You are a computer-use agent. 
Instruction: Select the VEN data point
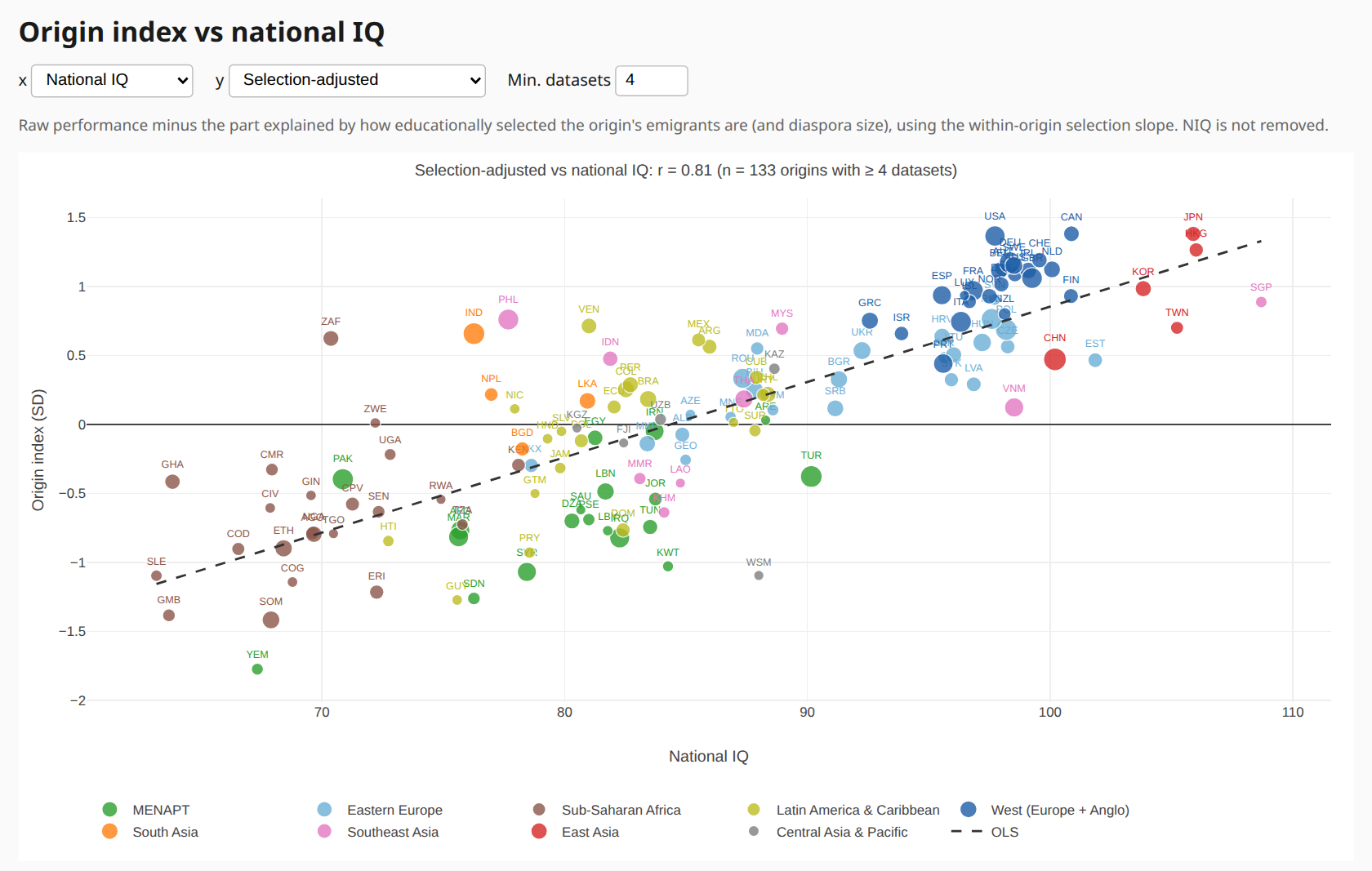[589, 326]
